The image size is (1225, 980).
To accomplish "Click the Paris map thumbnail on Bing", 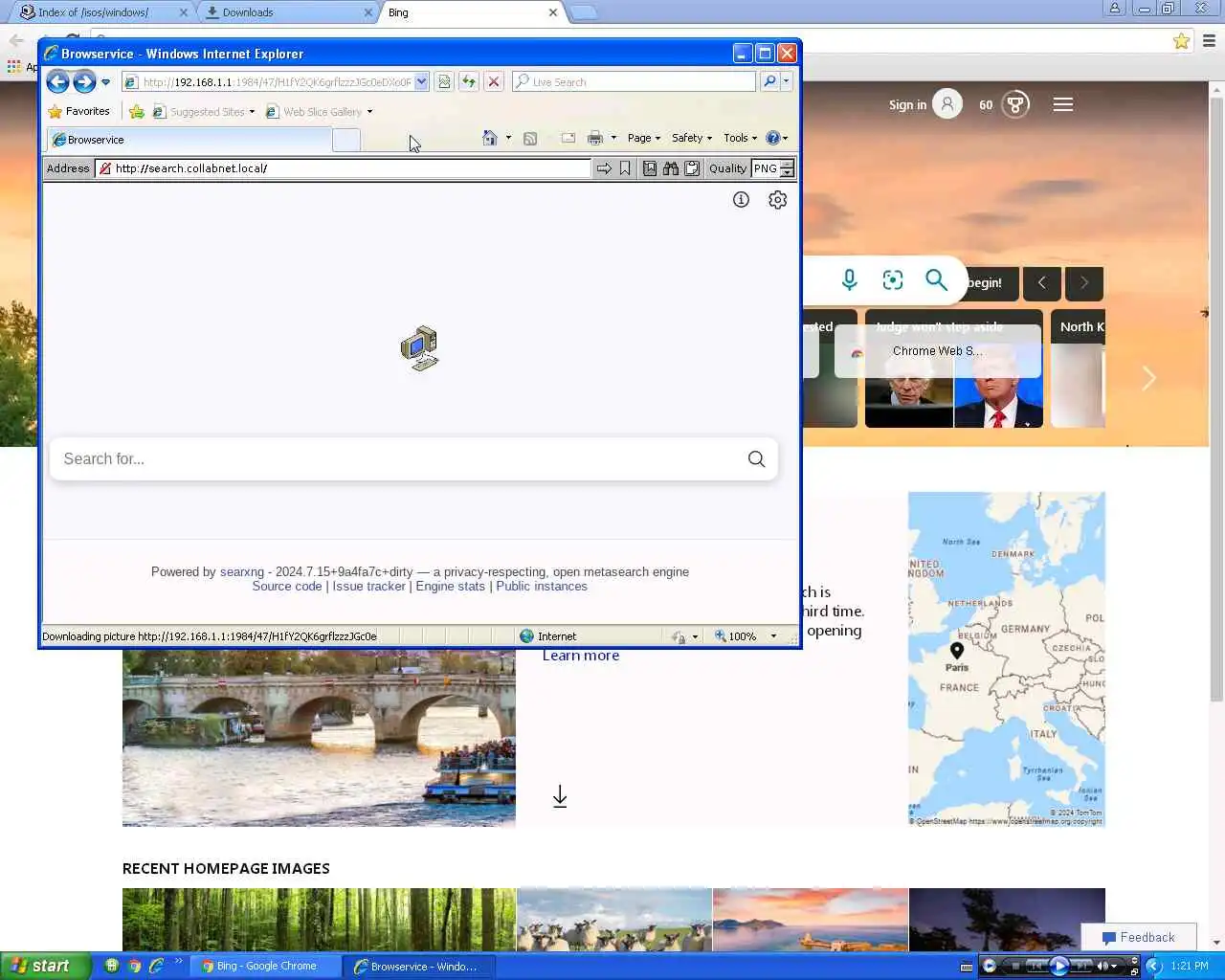I will (x=1007, y=659).
